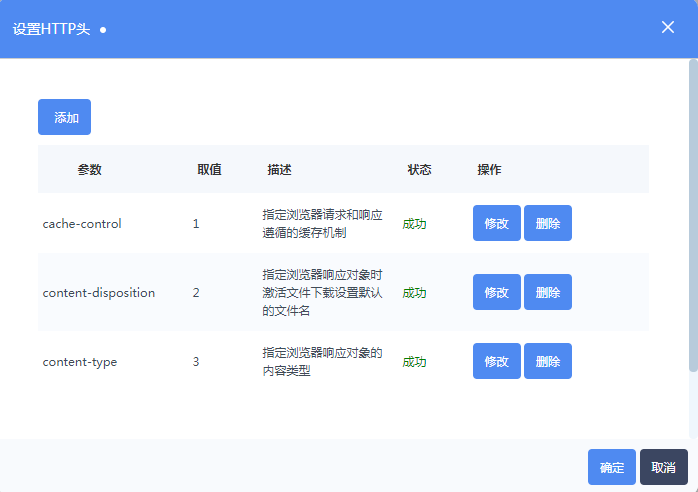Click the 取值 column header
Viewport: 698px width, 492px height.
tap(209, 169)
